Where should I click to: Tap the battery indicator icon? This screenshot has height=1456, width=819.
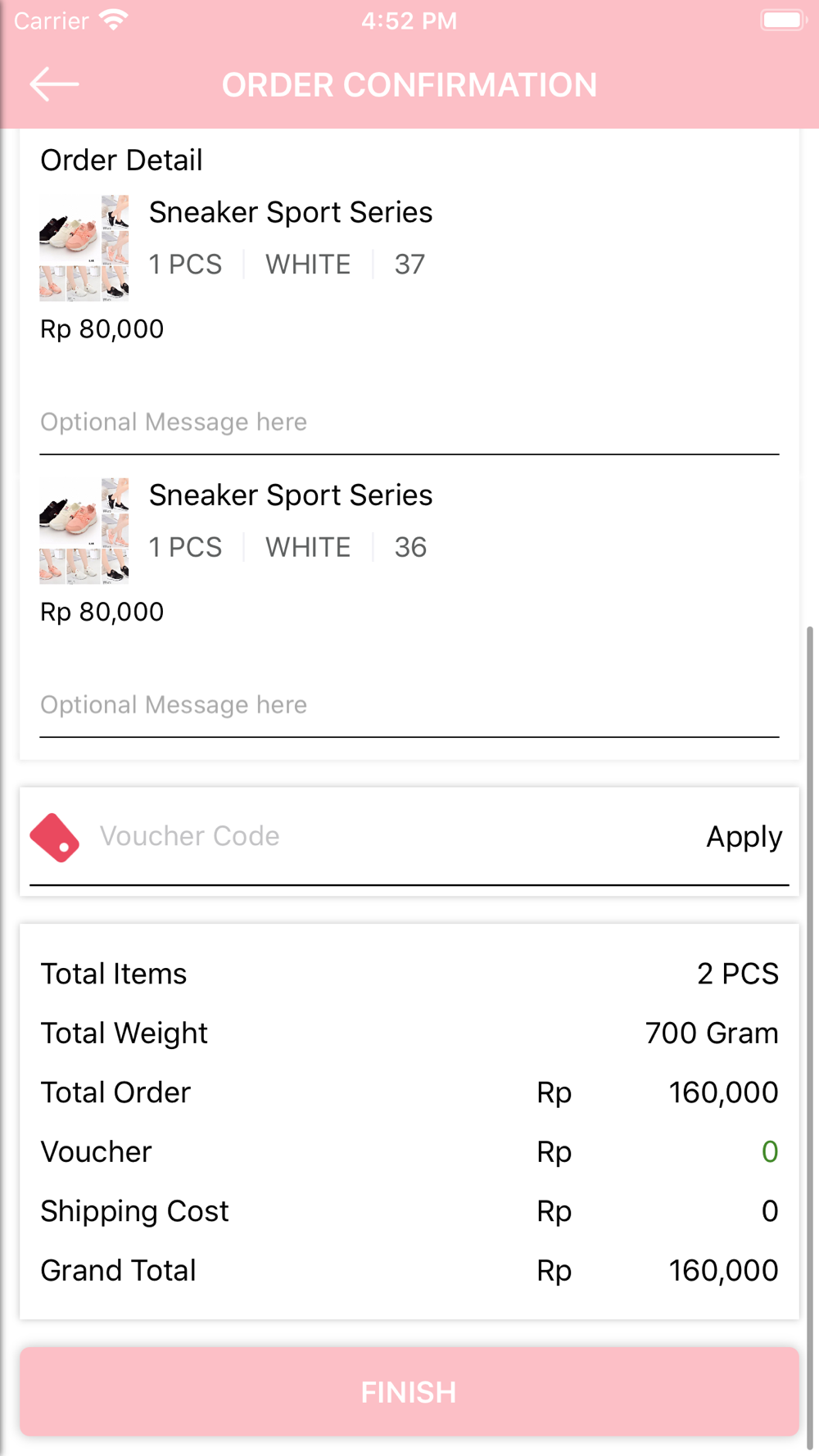point(783,20)
